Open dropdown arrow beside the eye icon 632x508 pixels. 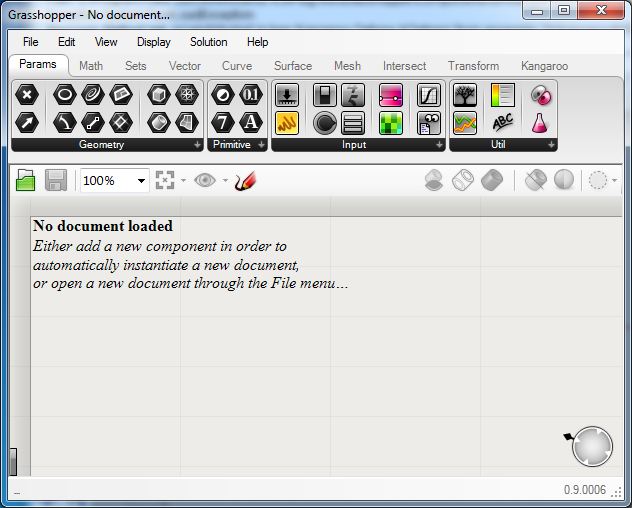(x=225, y=180)
